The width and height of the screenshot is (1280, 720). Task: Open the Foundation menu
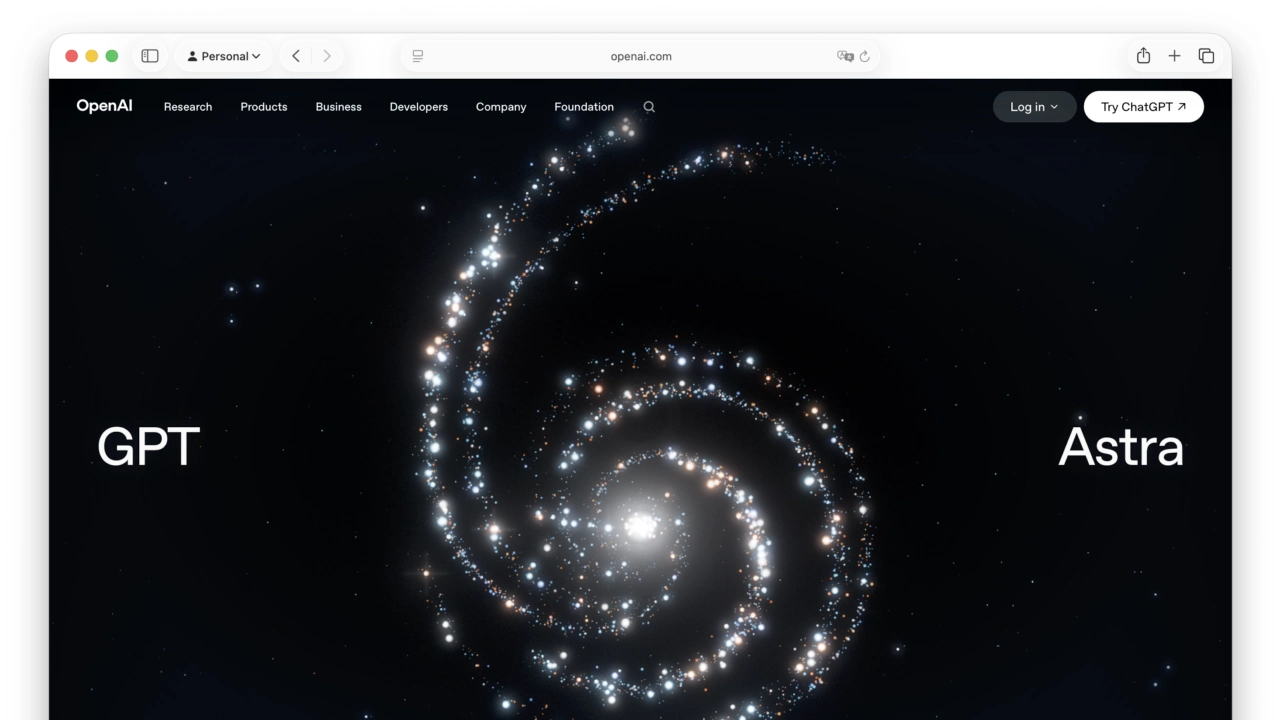pos(584,107)
